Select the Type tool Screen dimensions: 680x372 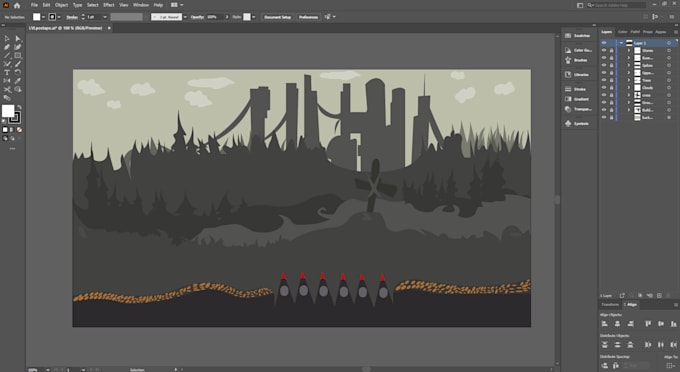(7, 72)
